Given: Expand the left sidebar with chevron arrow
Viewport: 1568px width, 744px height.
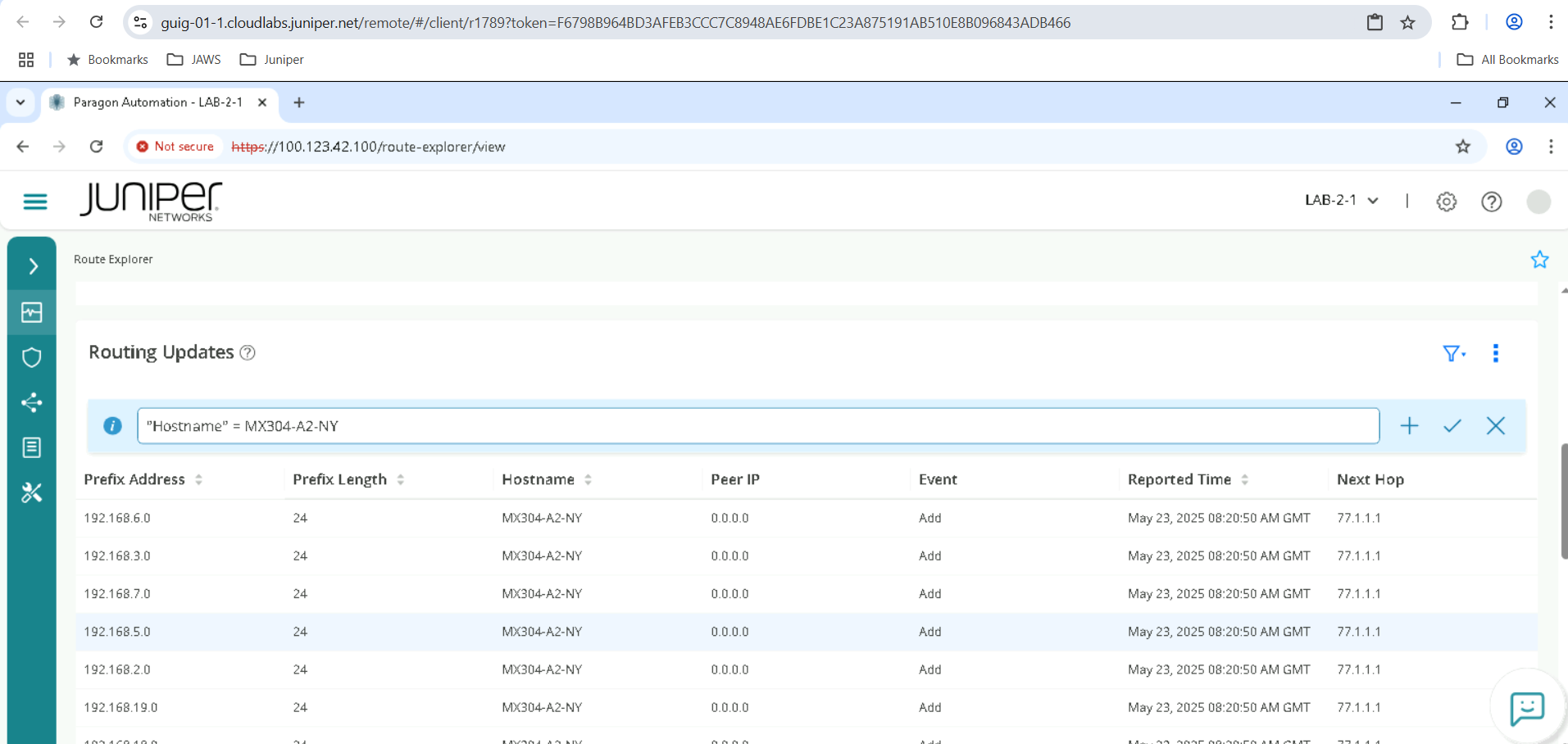Looking at the screenshot, I should (33, 266).
